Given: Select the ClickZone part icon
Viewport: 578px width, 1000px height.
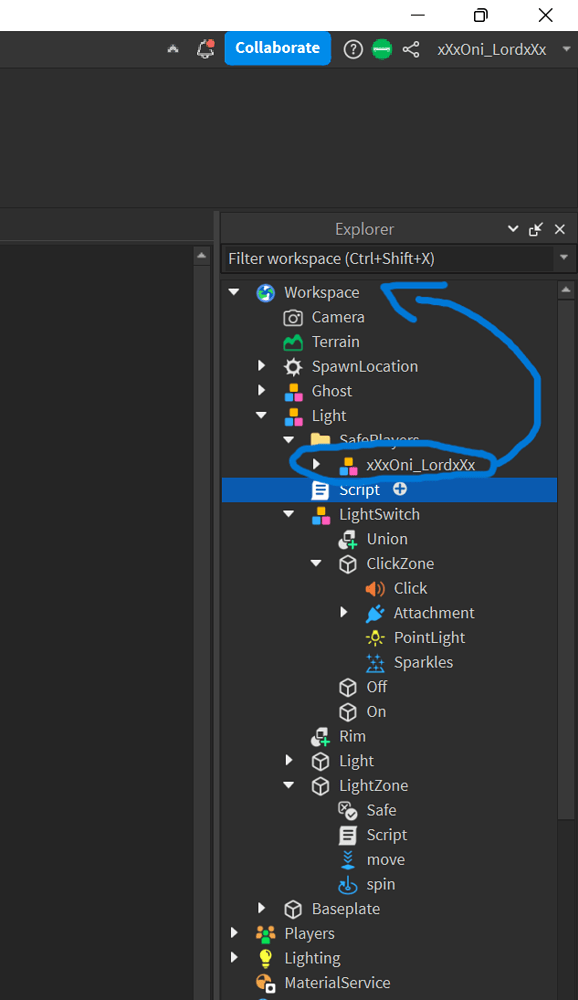Looking at the screenshot, I should pyautogui.click(x=348, y=564).
